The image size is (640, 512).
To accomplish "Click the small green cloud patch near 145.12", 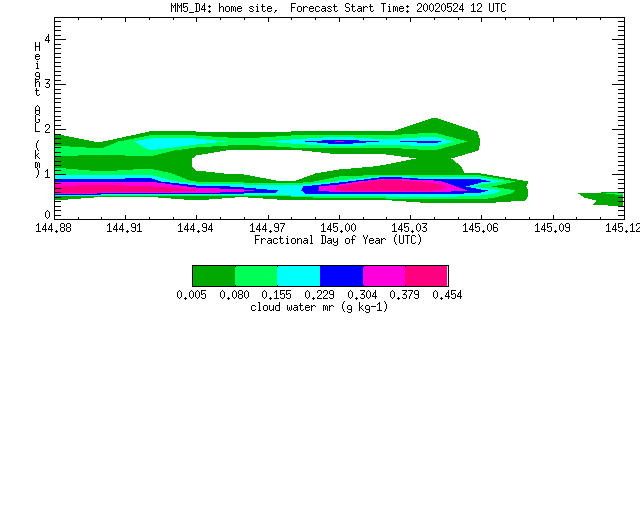I will tap(605, 199).
